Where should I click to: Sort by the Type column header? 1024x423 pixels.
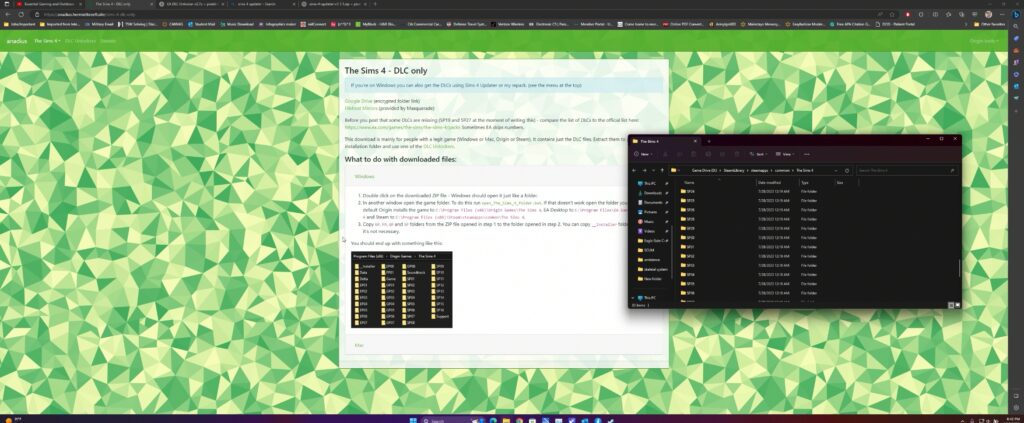pos(805,183)
